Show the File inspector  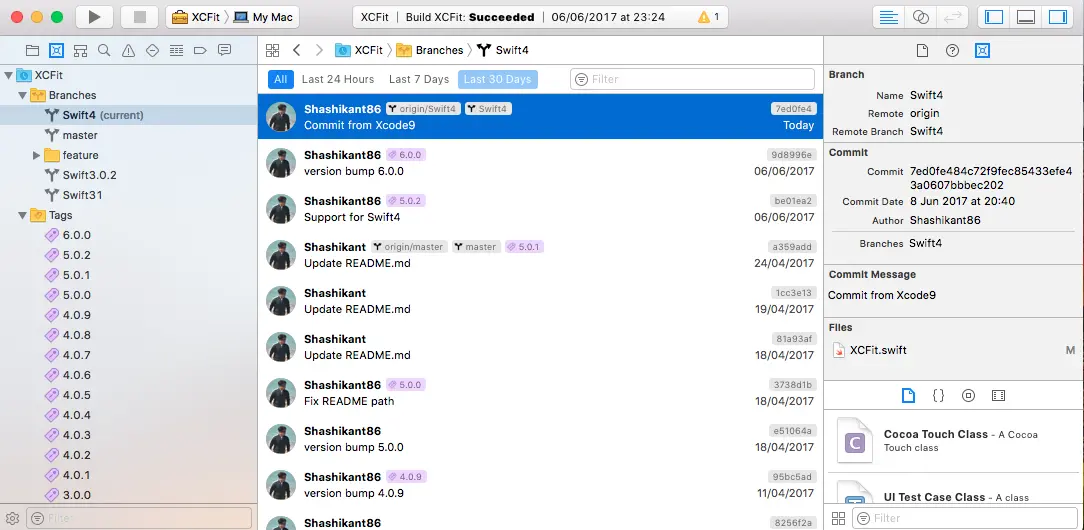pos(922,50)
